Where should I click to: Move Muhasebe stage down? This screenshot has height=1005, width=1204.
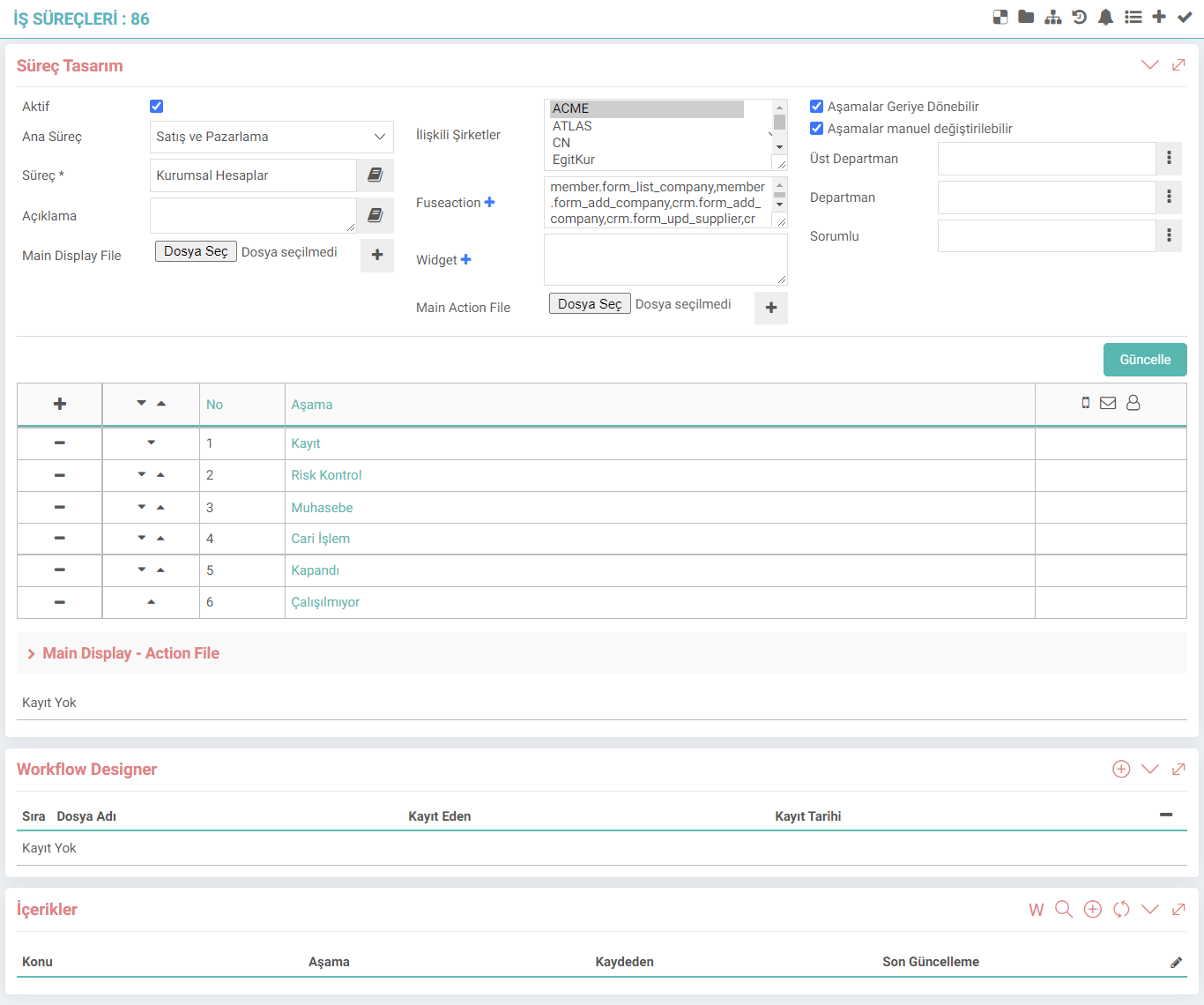pos(142,507)
